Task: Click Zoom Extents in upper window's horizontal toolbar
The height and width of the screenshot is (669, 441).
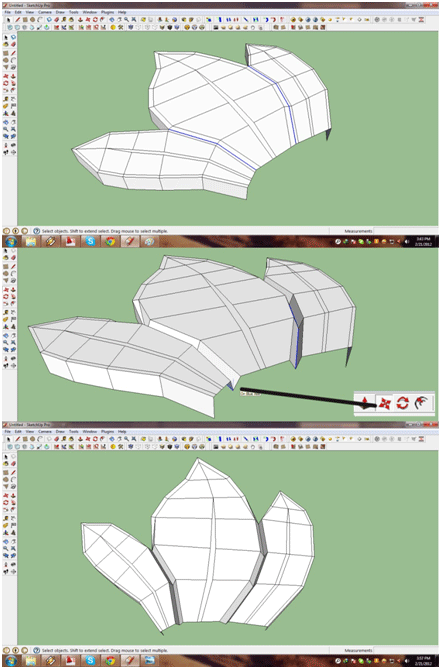Action: tap(134, 20)
